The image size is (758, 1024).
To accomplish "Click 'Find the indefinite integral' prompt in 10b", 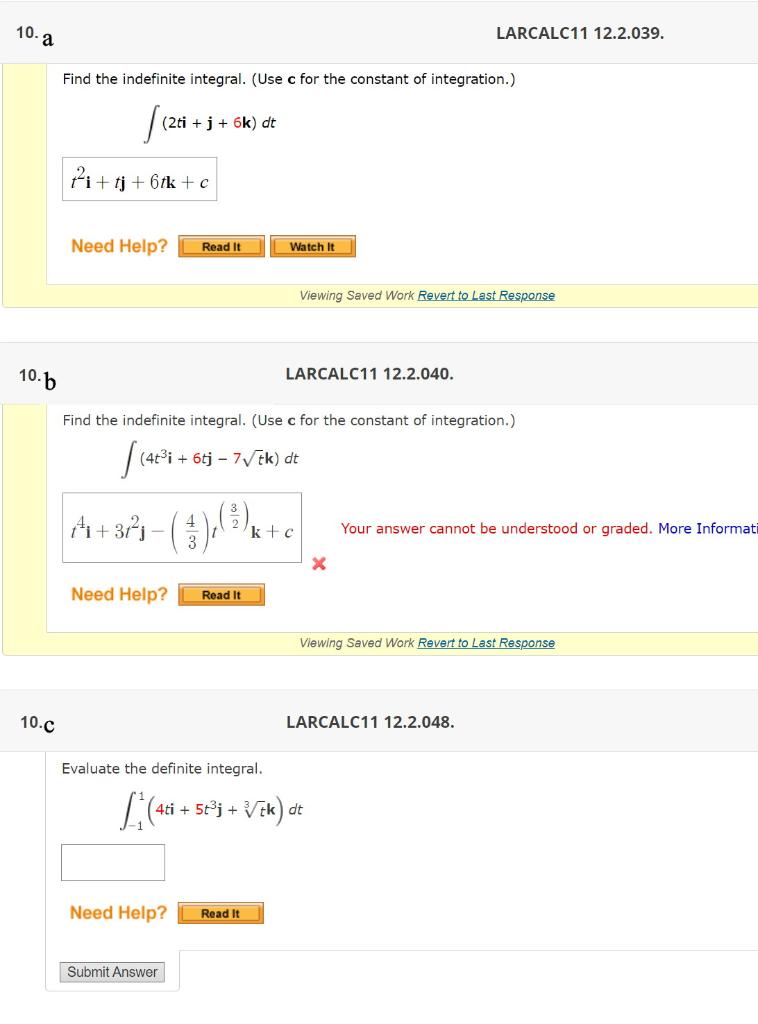I will pos(289,420).
